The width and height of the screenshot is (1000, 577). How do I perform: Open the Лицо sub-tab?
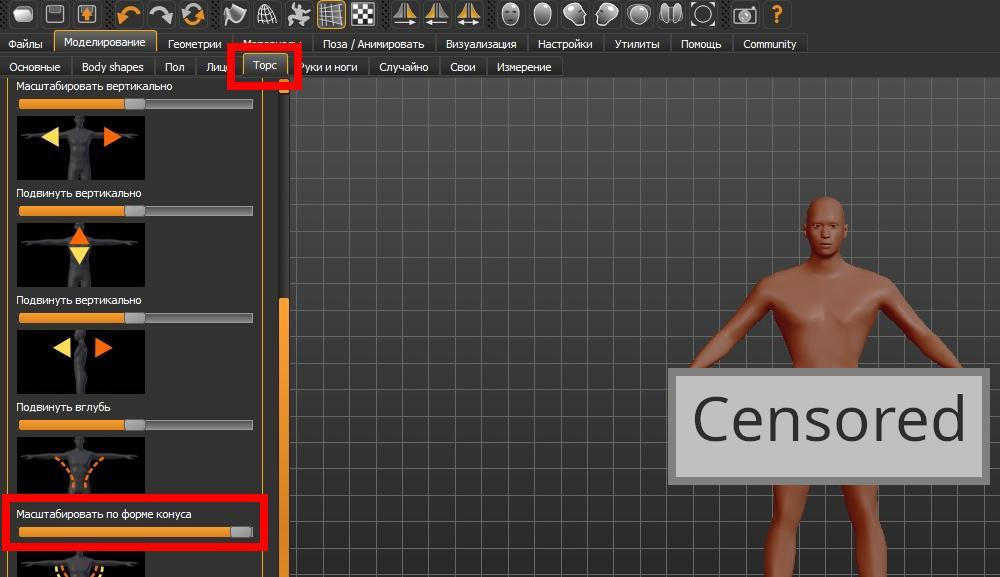pos(216,67)
